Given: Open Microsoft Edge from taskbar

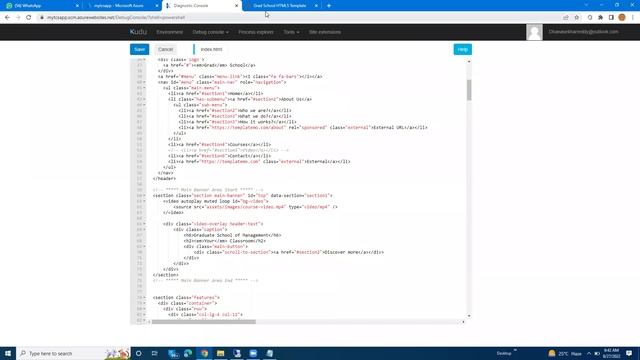Looking at the screenshot, I should tap(188, 353).
